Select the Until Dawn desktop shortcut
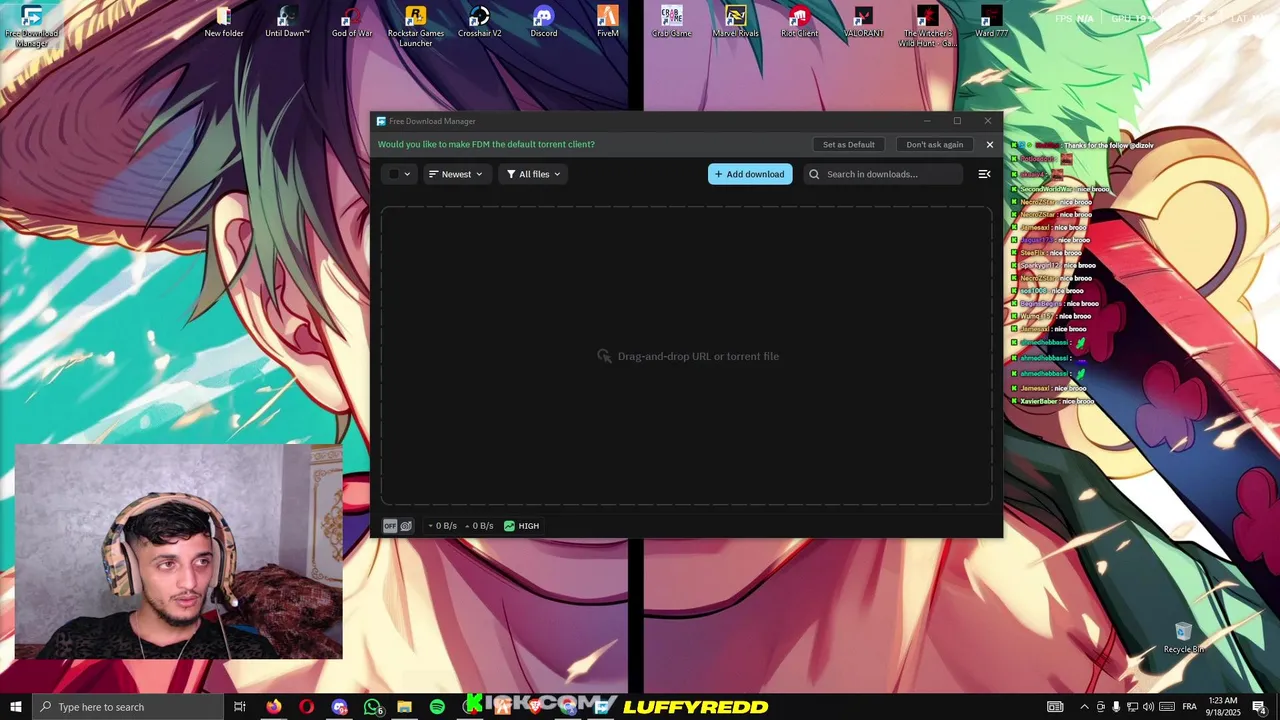Viewport: 1280px width, 720px height. 287,22
